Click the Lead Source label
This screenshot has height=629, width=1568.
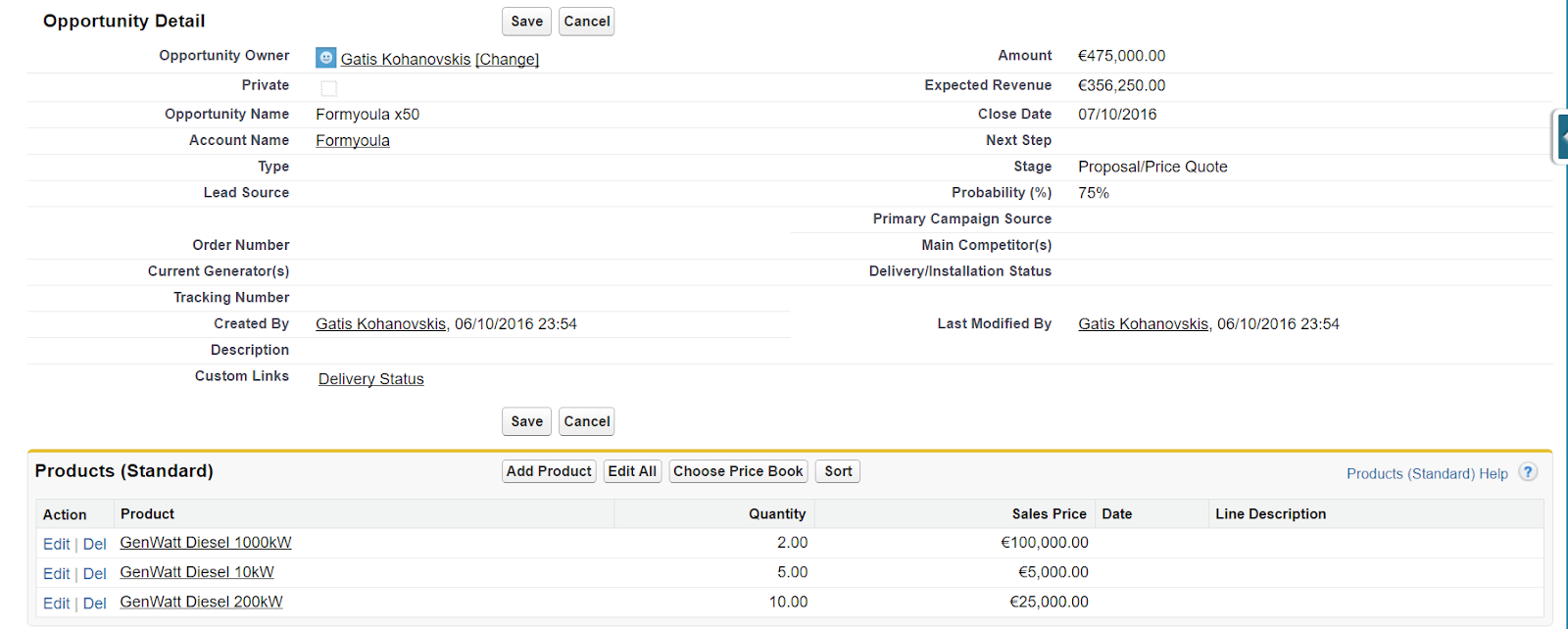[x=246, y=193]
